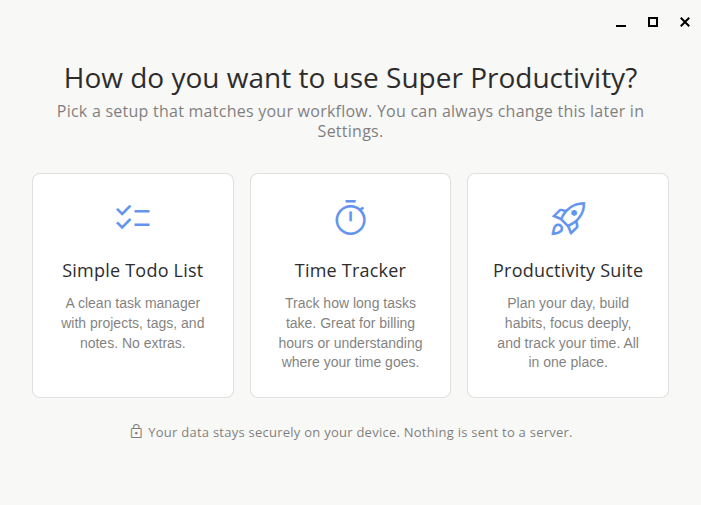
Task: Click the lock icon beside the privacy note
Action: (x=136, y=432)
